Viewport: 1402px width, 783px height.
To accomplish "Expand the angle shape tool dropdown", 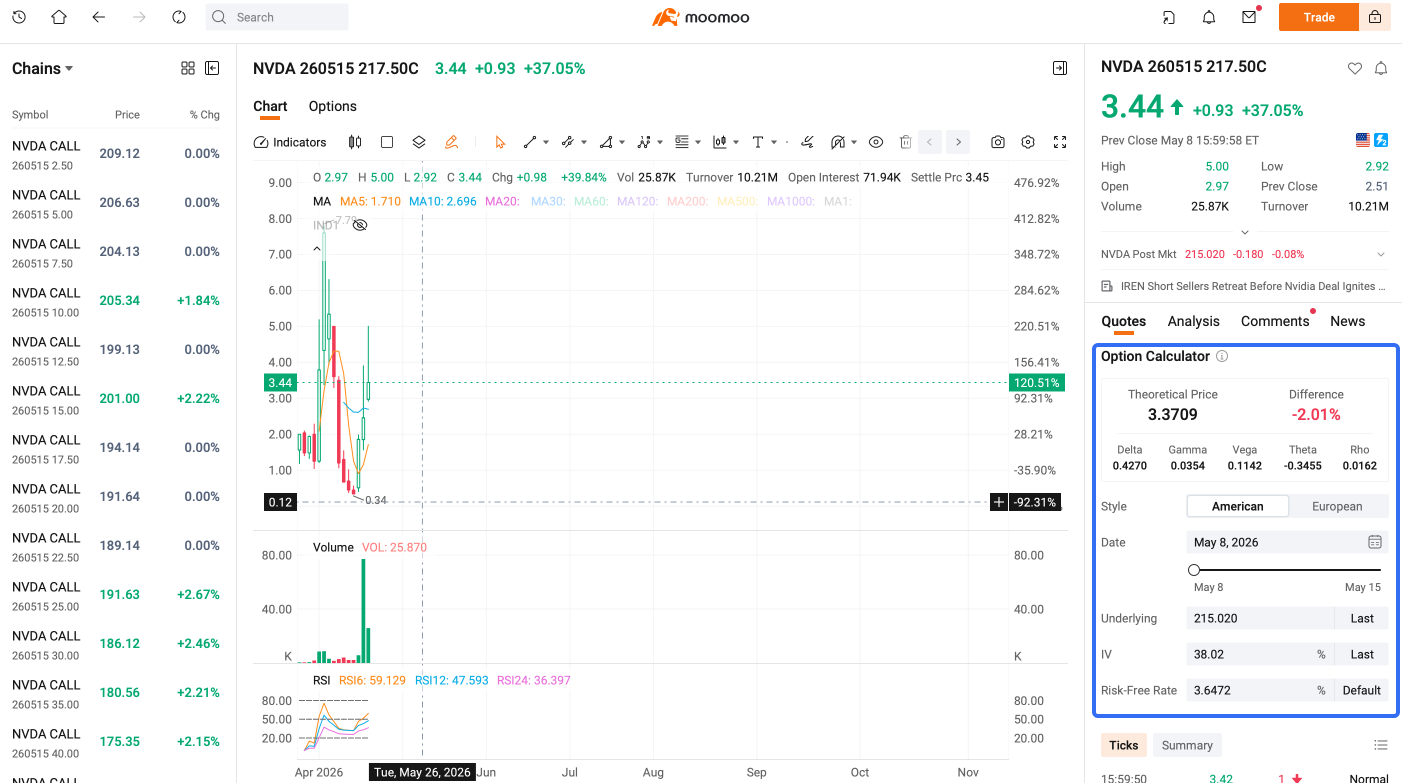I will (622, 142).
